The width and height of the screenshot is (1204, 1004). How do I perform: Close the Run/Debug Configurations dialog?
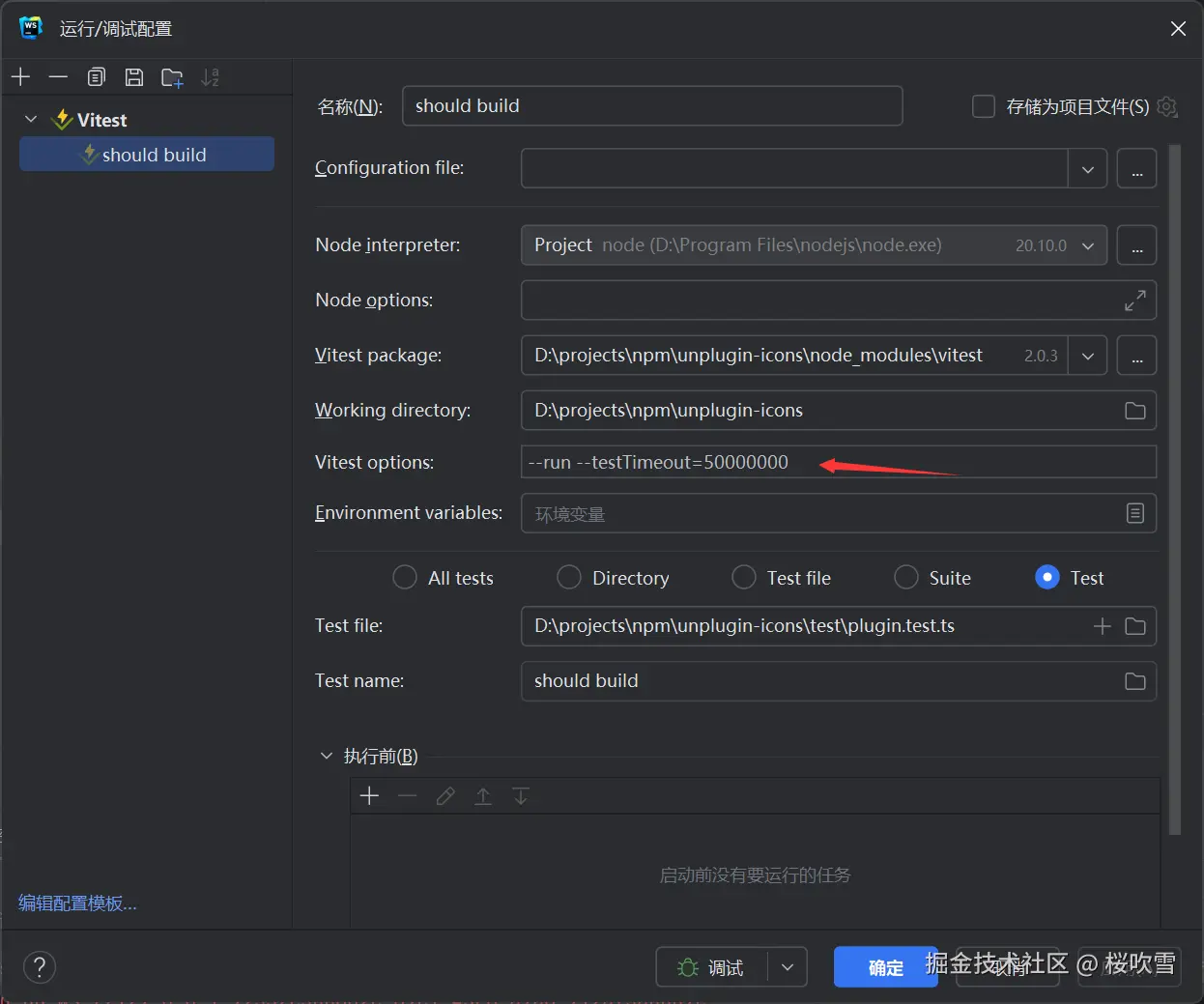tap(1178, 29)
